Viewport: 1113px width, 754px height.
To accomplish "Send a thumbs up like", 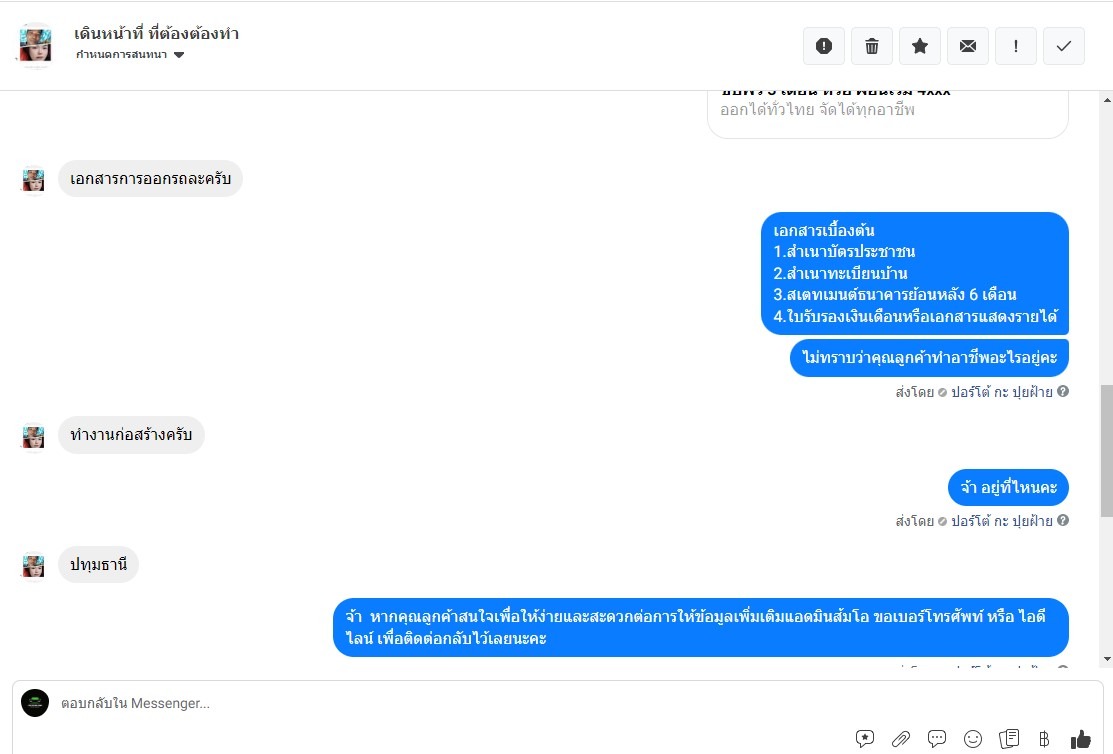I will 1080,739.
